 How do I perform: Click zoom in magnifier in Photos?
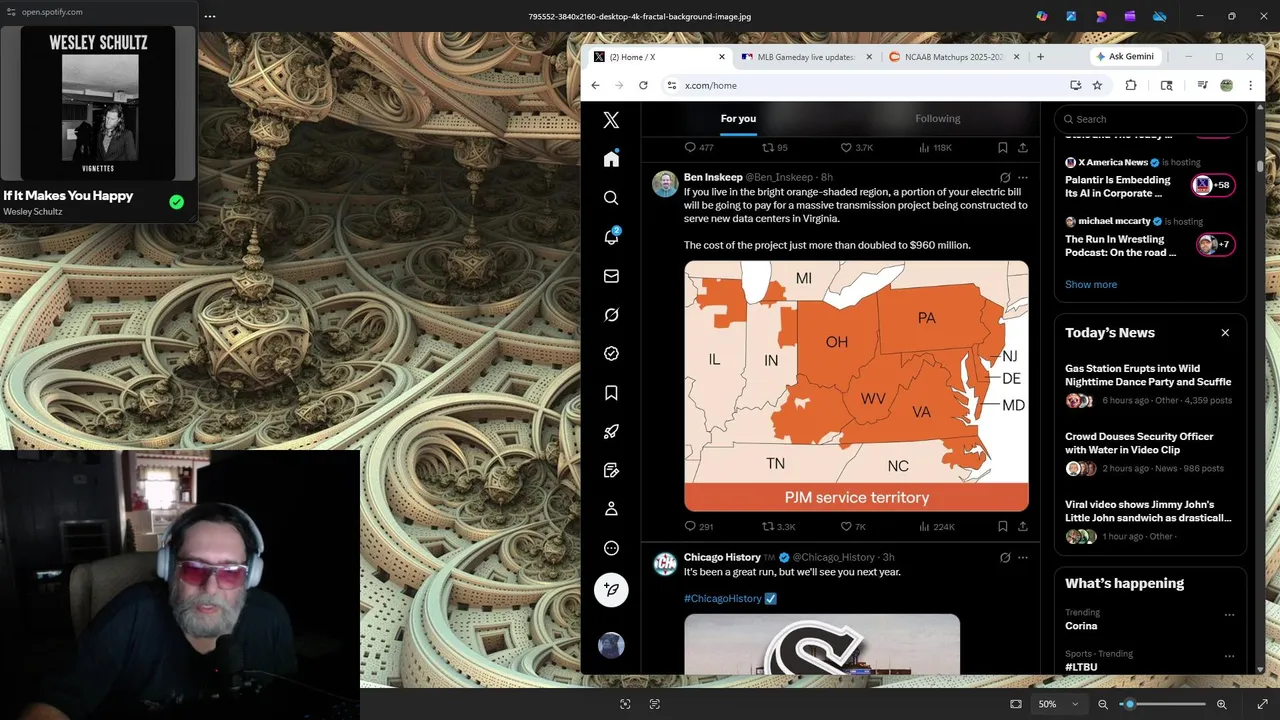[1222, 704]
